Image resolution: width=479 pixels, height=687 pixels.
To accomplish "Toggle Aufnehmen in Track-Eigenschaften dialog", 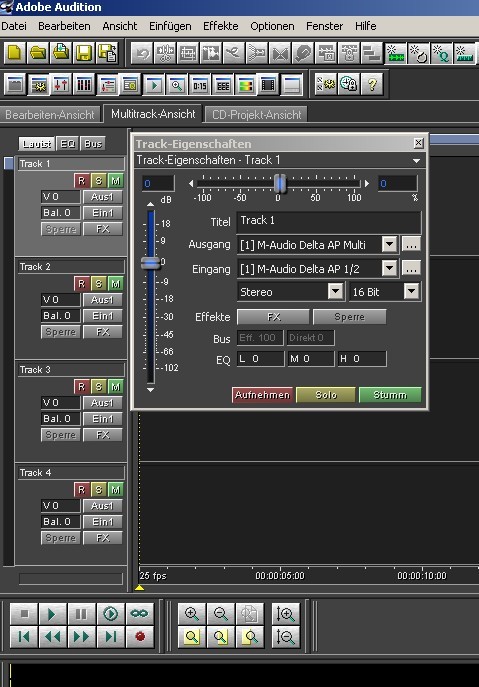I will (262, 395).
